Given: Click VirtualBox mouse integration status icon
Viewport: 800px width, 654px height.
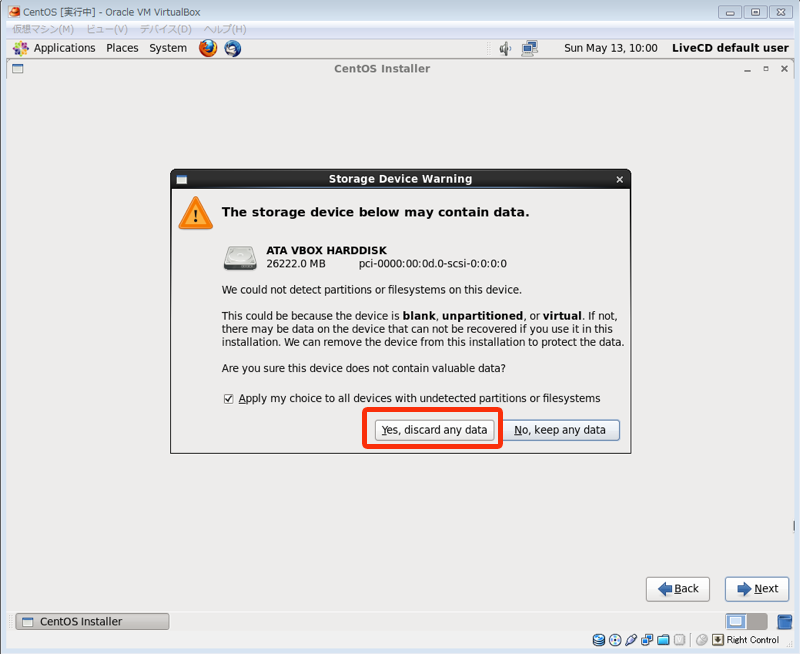Looking at the screenshot, I should (702, 640).
